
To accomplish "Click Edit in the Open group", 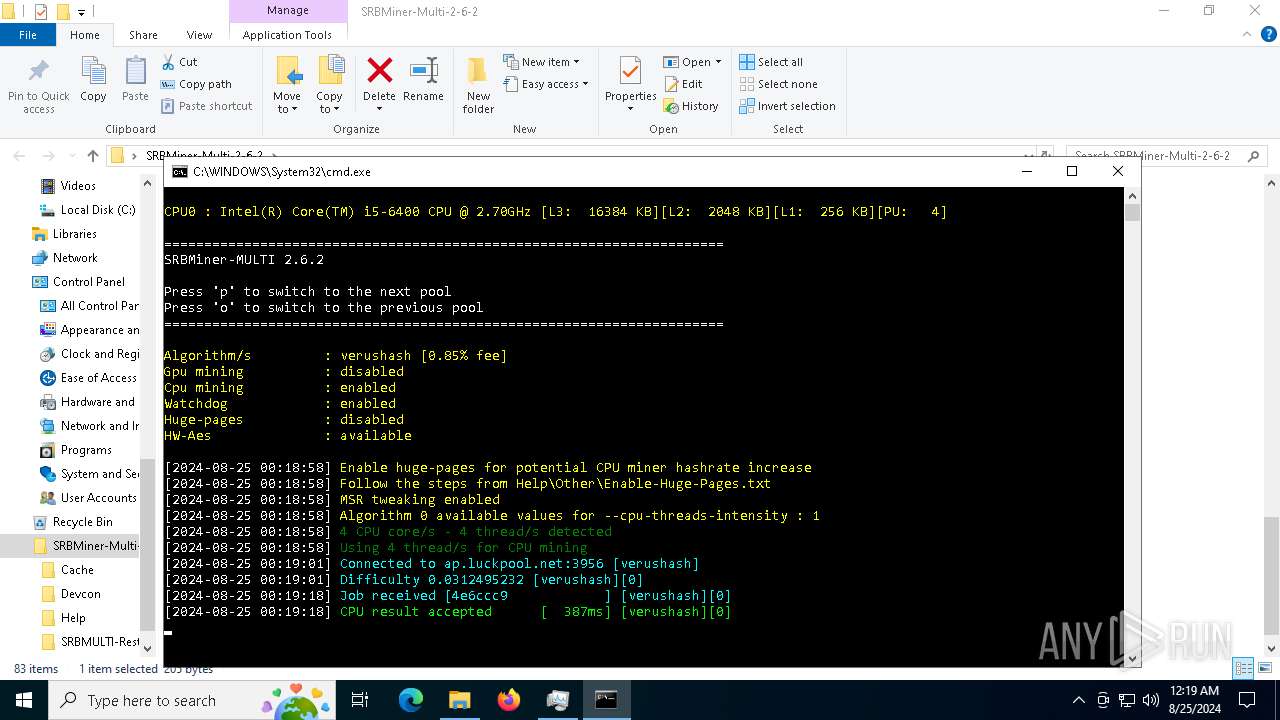I will pos(683,84).
